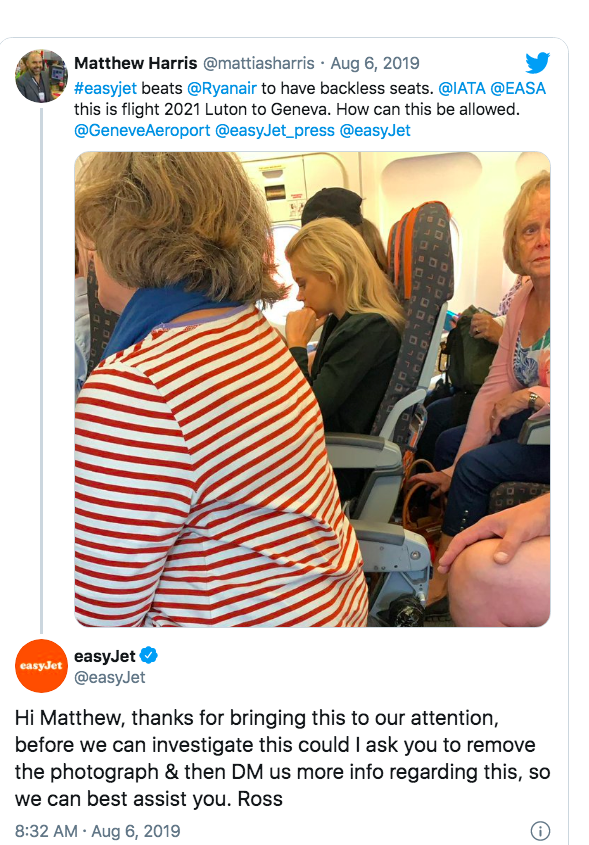Image resolution: width=589 pixels, height=845 pixels.
Task: Open Matthew Harris profile avatar
Action: click(41, 76)
